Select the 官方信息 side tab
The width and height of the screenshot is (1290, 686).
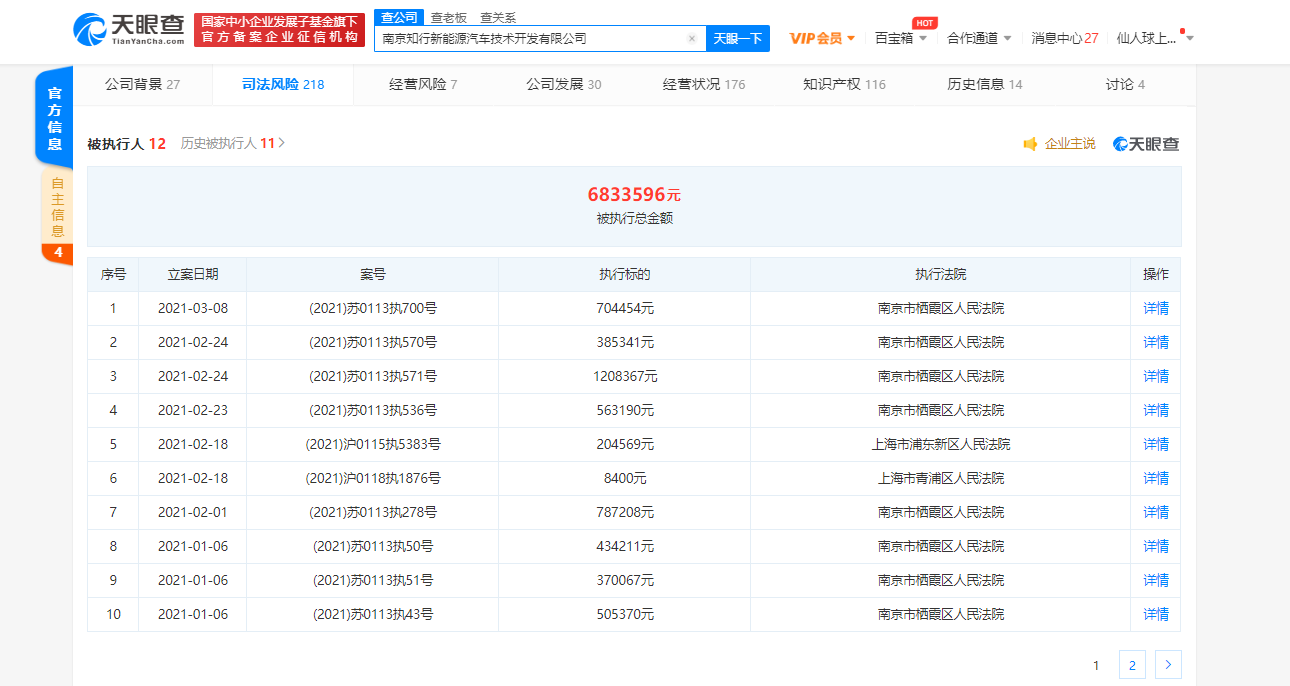55,118
